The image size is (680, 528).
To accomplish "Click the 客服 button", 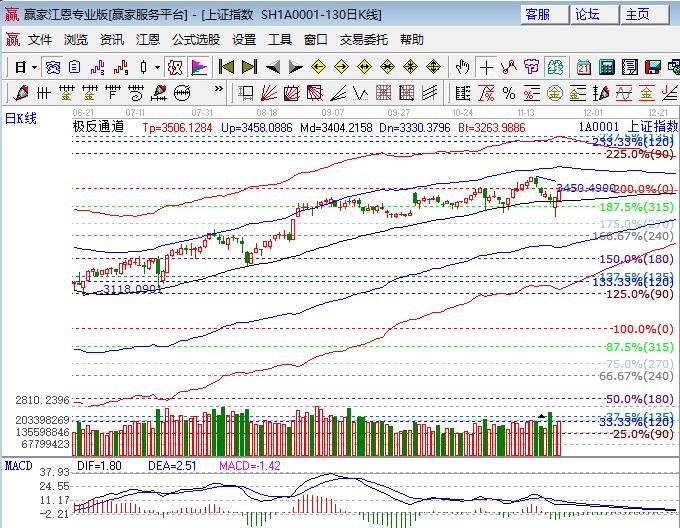I will (x=538, y=14).
